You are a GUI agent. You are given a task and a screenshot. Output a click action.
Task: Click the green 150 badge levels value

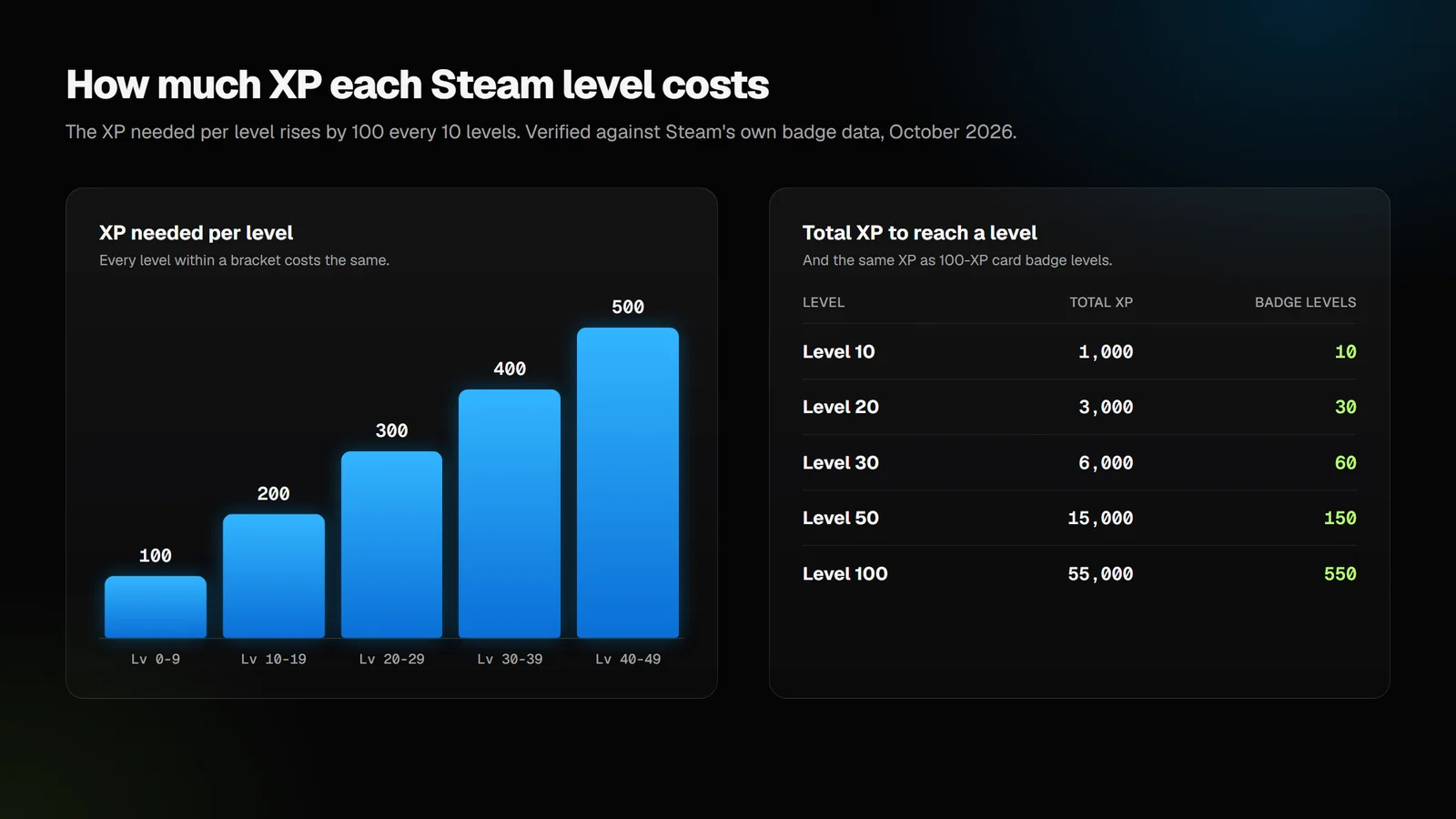[1340, 519]
